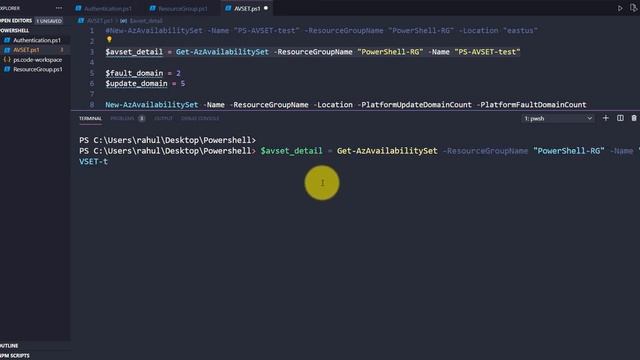Click the file icon next to AVSET.ps1 in Explorer

point(7,50)
